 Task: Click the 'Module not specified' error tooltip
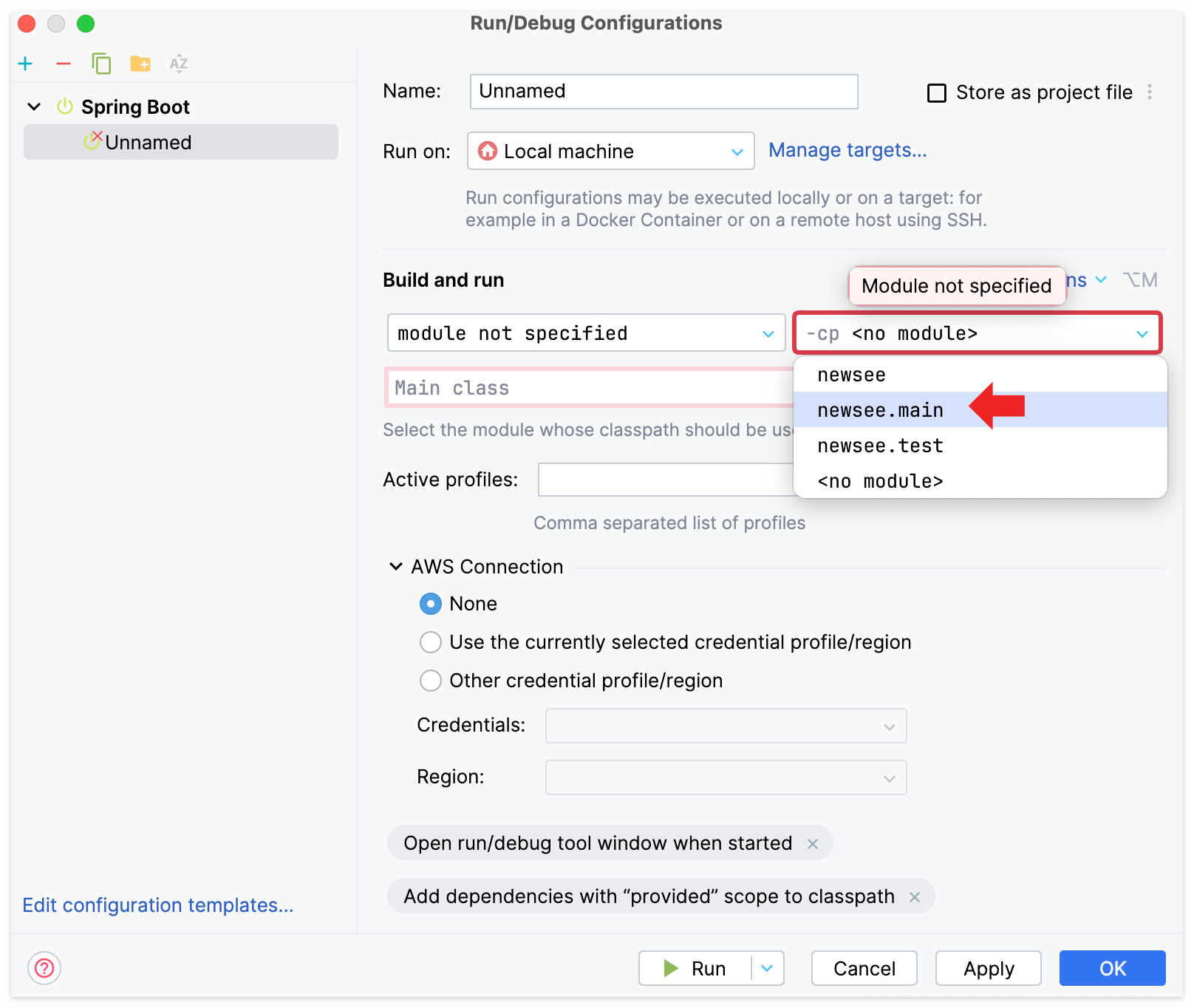[957, 285]
